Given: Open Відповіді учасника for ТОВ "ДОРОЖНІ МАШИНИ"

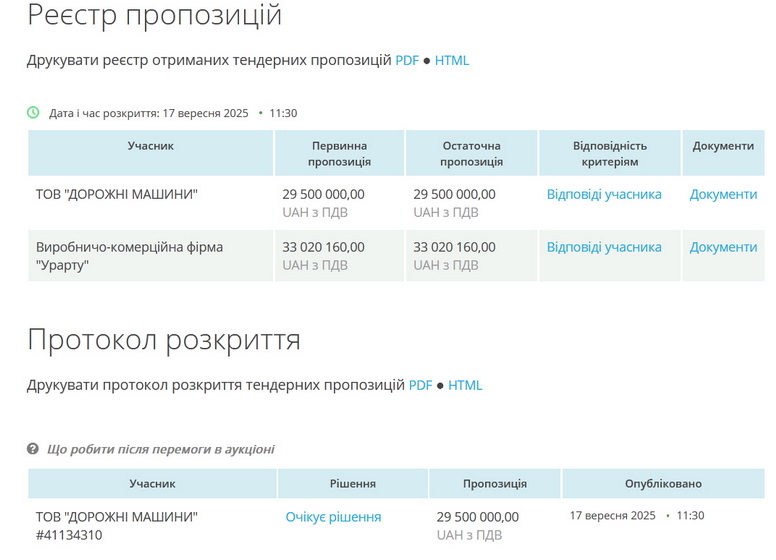Looking at the screenshot, I should click(x=604, y=195).
